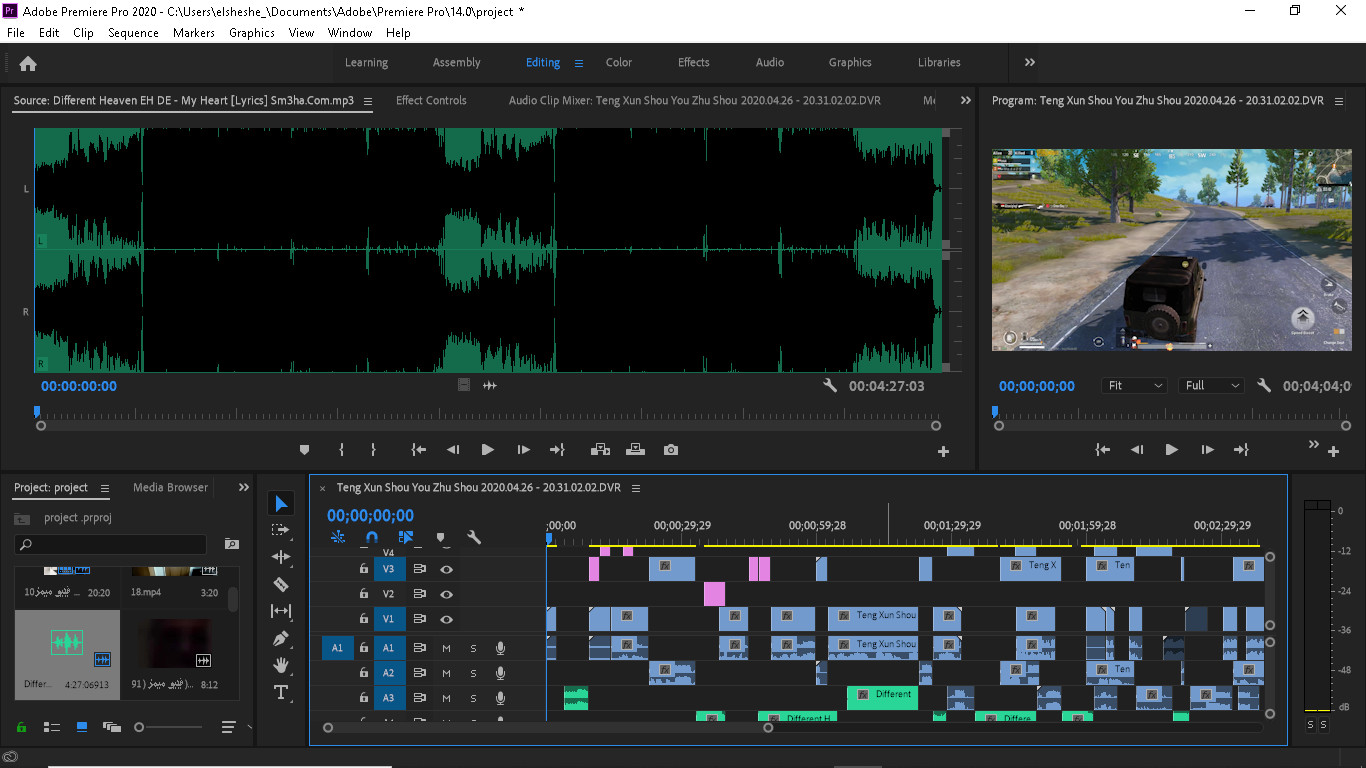Click the Play button in Source monitor
This screenshot has width=1366, height=768.
[x=488, y=449]
